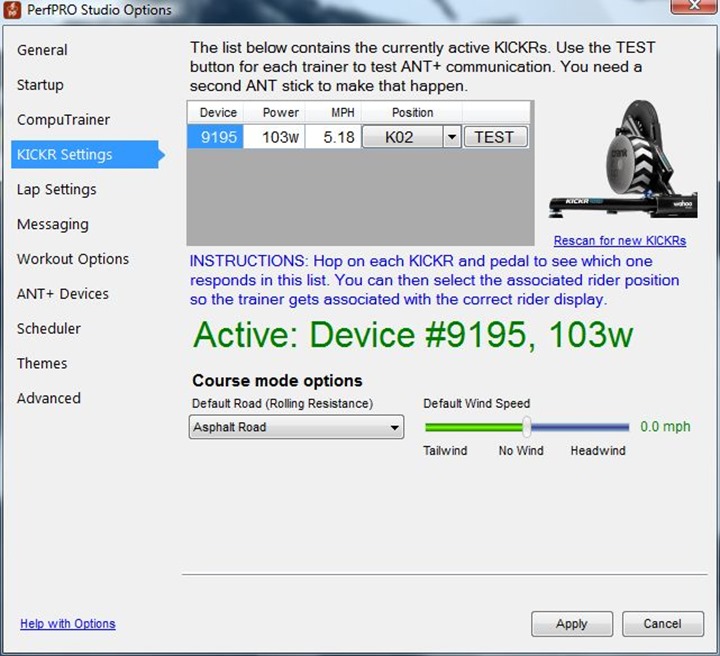The image size is (720, 656).
Task: Click the Apply button
Action: [x=572, y=623]
